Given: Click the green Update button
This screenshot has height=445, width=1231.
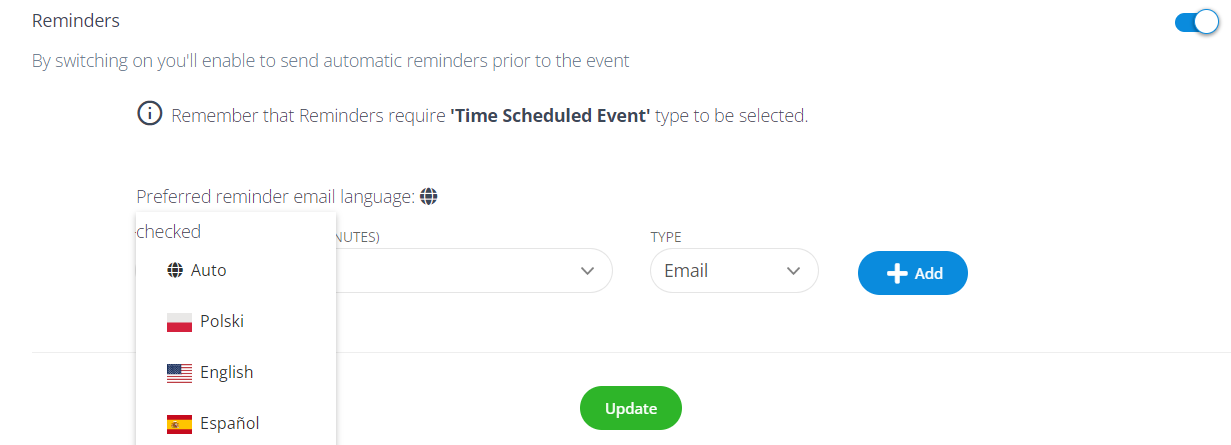Looking at the screenshot, I should (x=630, y=408).
